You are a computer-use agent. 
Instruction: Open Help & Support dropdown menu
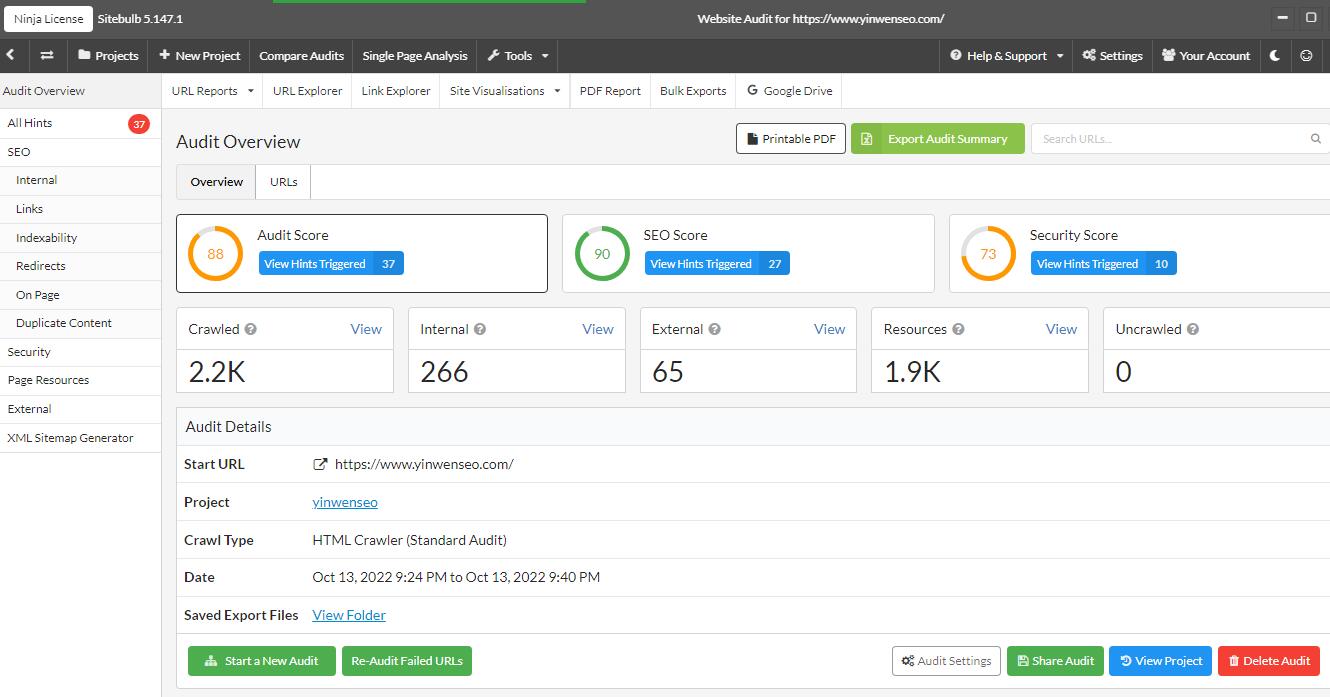point(1007,56)
